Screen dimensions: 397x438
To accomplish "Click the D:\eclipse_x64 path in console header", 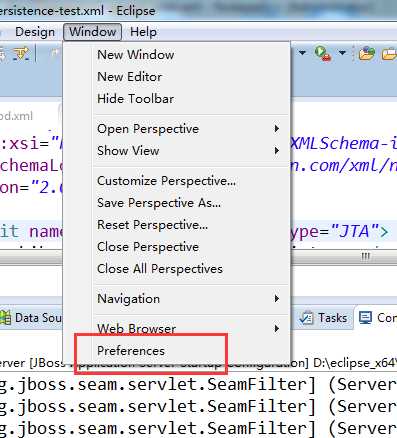I will (x=355, y=363).
